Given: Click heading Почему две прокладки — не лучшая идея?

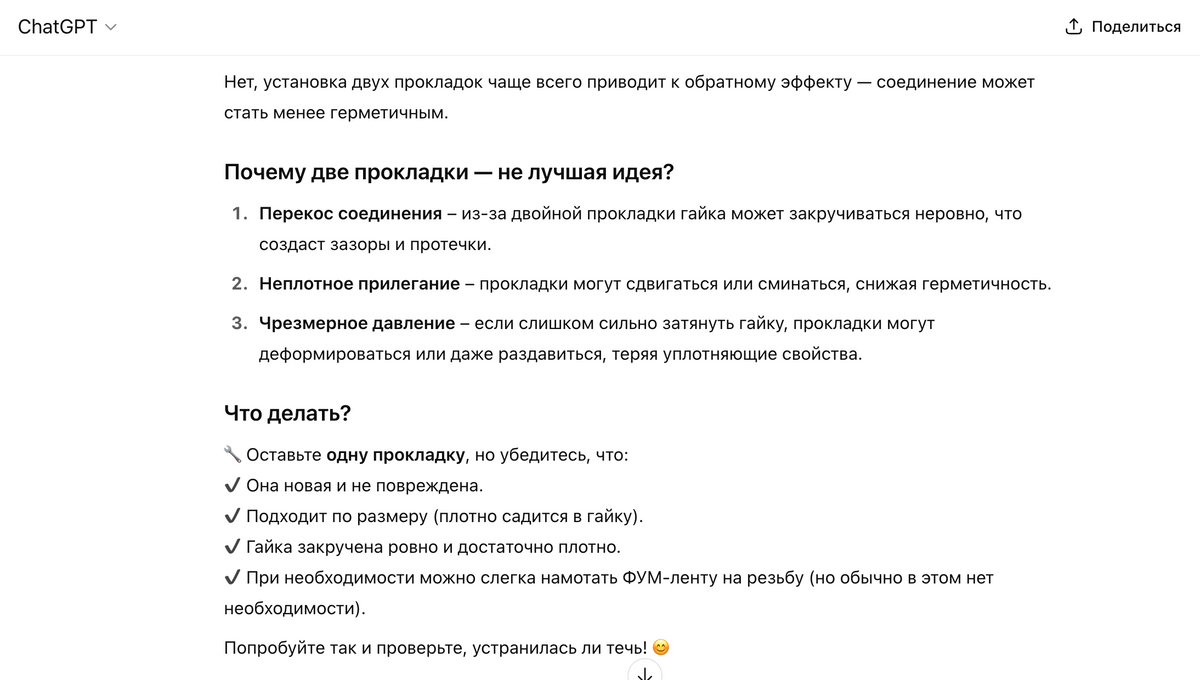Looking at the screenshot, I should pos(449,172).
